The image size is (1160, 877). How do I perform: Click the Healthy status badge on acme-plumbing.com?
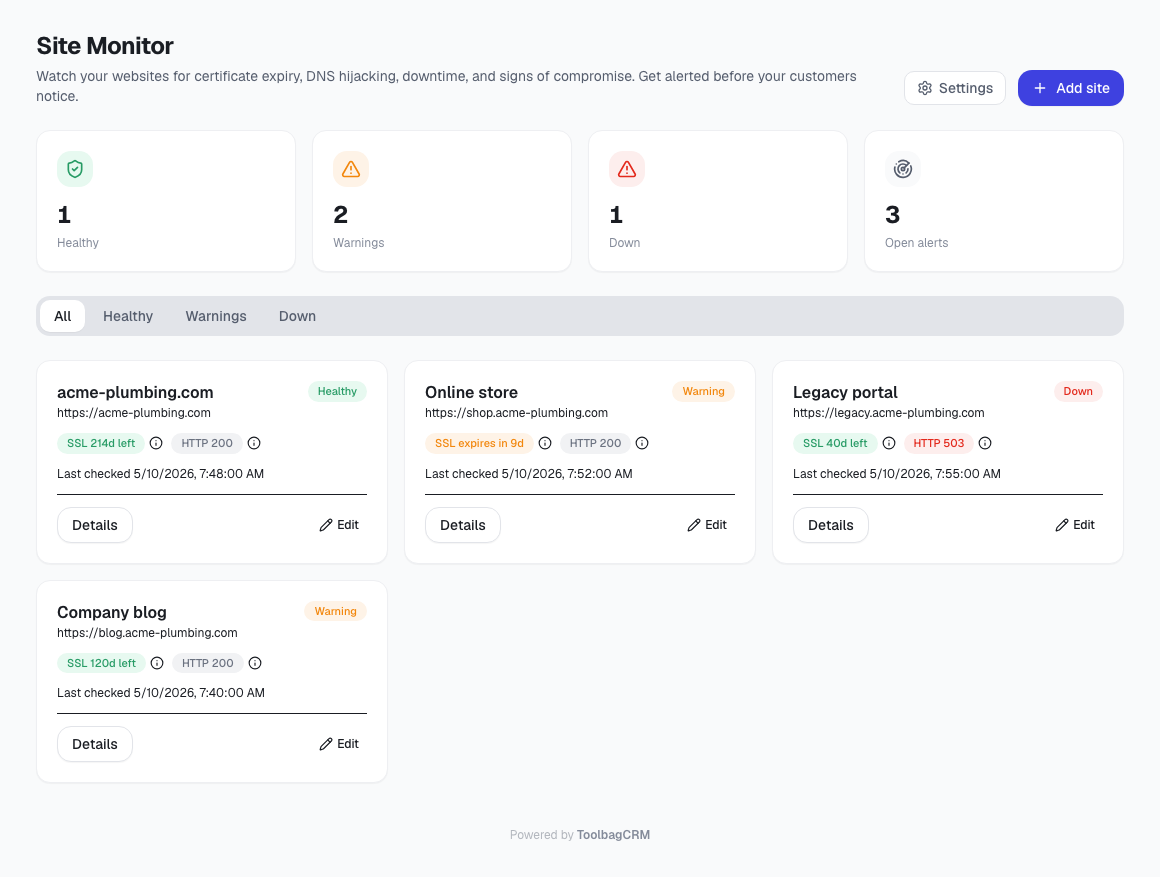point(337,392)
